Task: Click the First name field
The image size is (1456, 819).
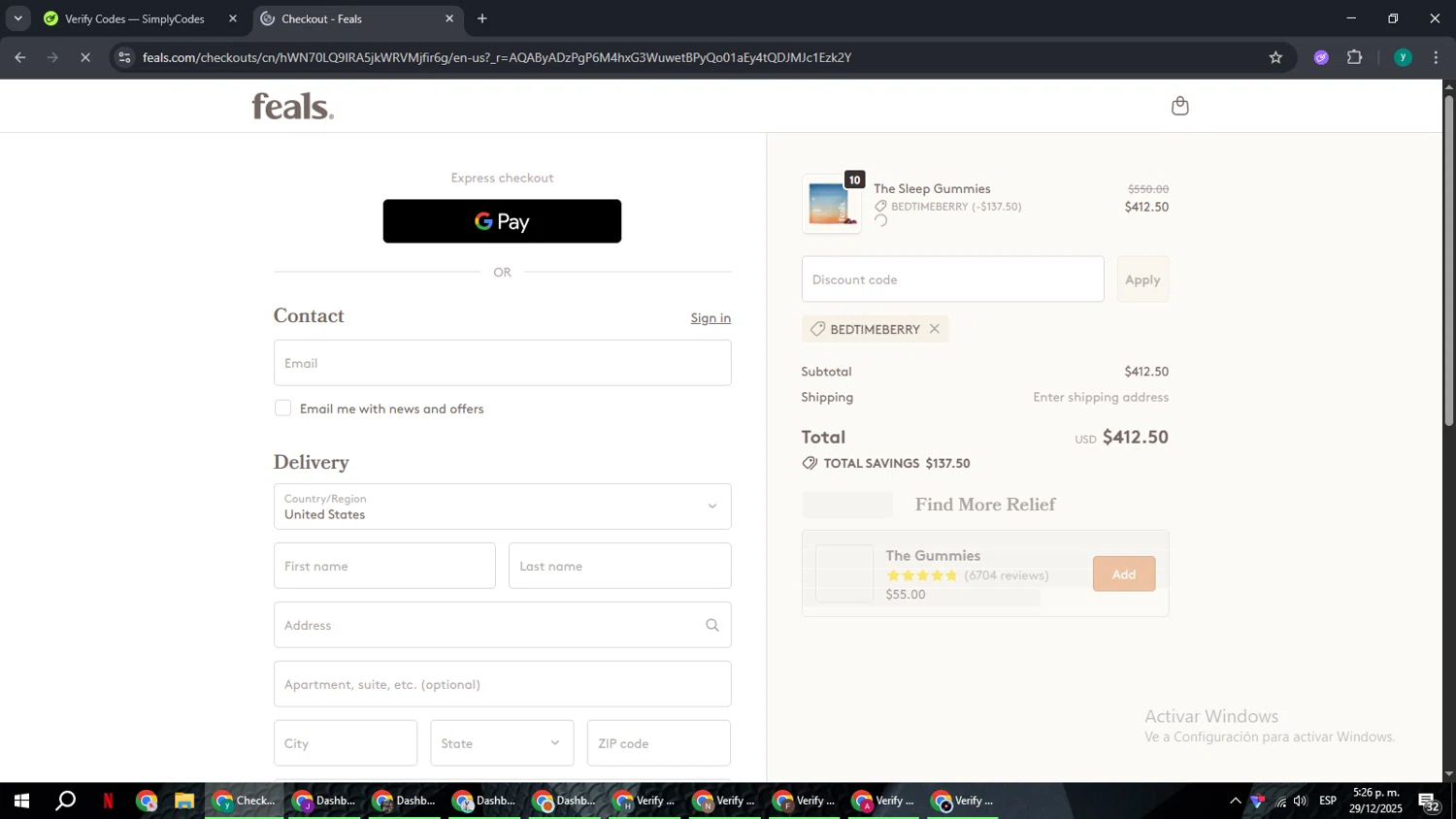Action: point(384,566)
